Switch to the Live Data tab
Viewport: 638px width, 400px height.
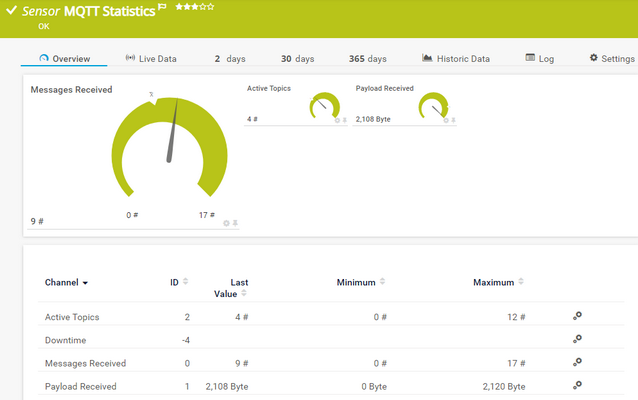[x=151, y=59]
